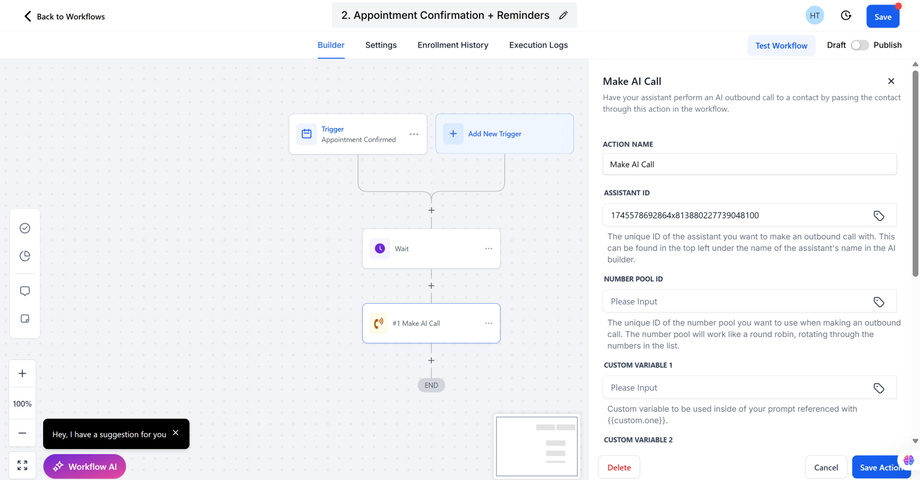Click the zoom in plus icon
The image size is (920, 480).
[23, 374]
